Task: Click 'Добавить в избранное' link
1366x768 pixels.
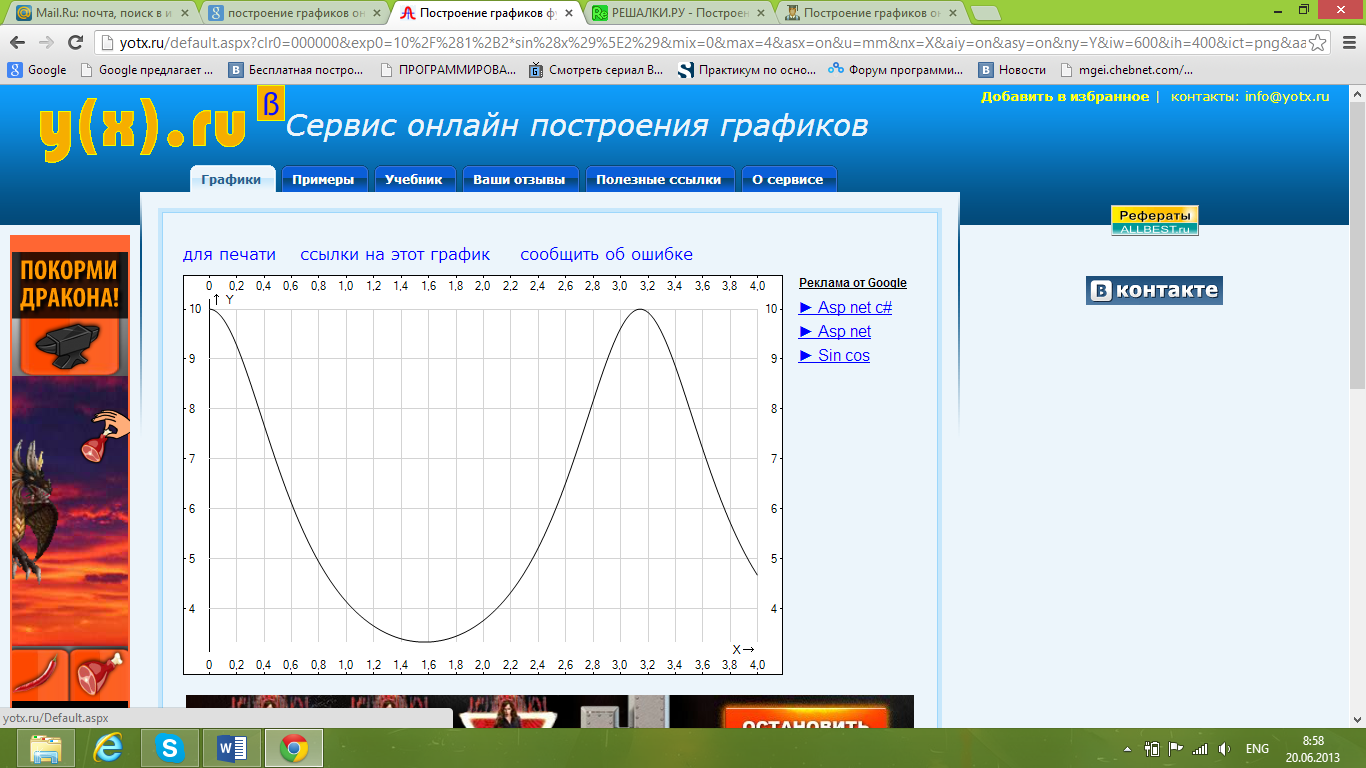Action: pyautogui.click(x=1065, y=97)
